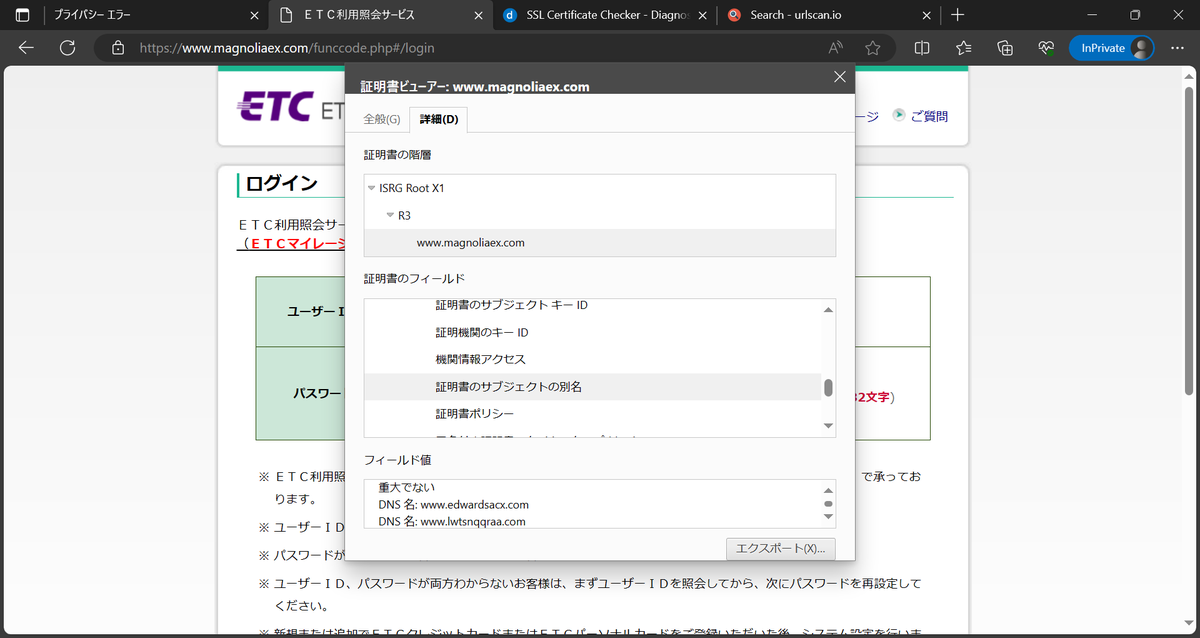
Task: Click the address bar URL
Action: click(287, 47)
